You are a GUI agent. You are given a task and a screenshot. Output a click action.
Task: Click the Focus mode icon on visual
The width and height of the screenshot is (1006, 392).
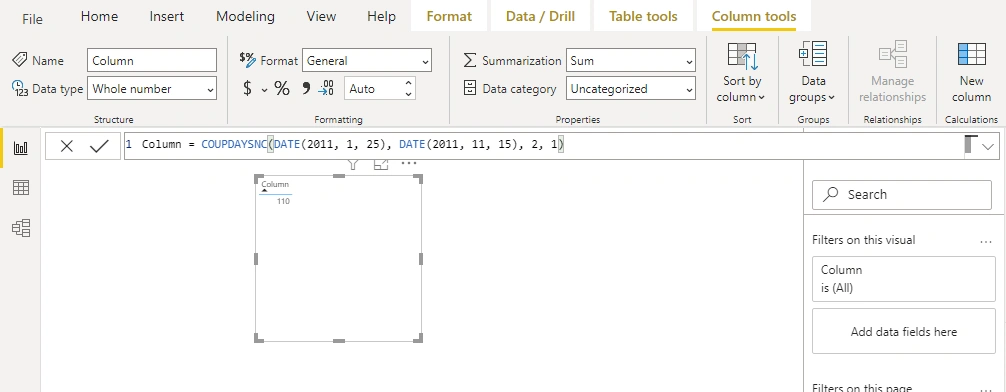coord(381,164)
